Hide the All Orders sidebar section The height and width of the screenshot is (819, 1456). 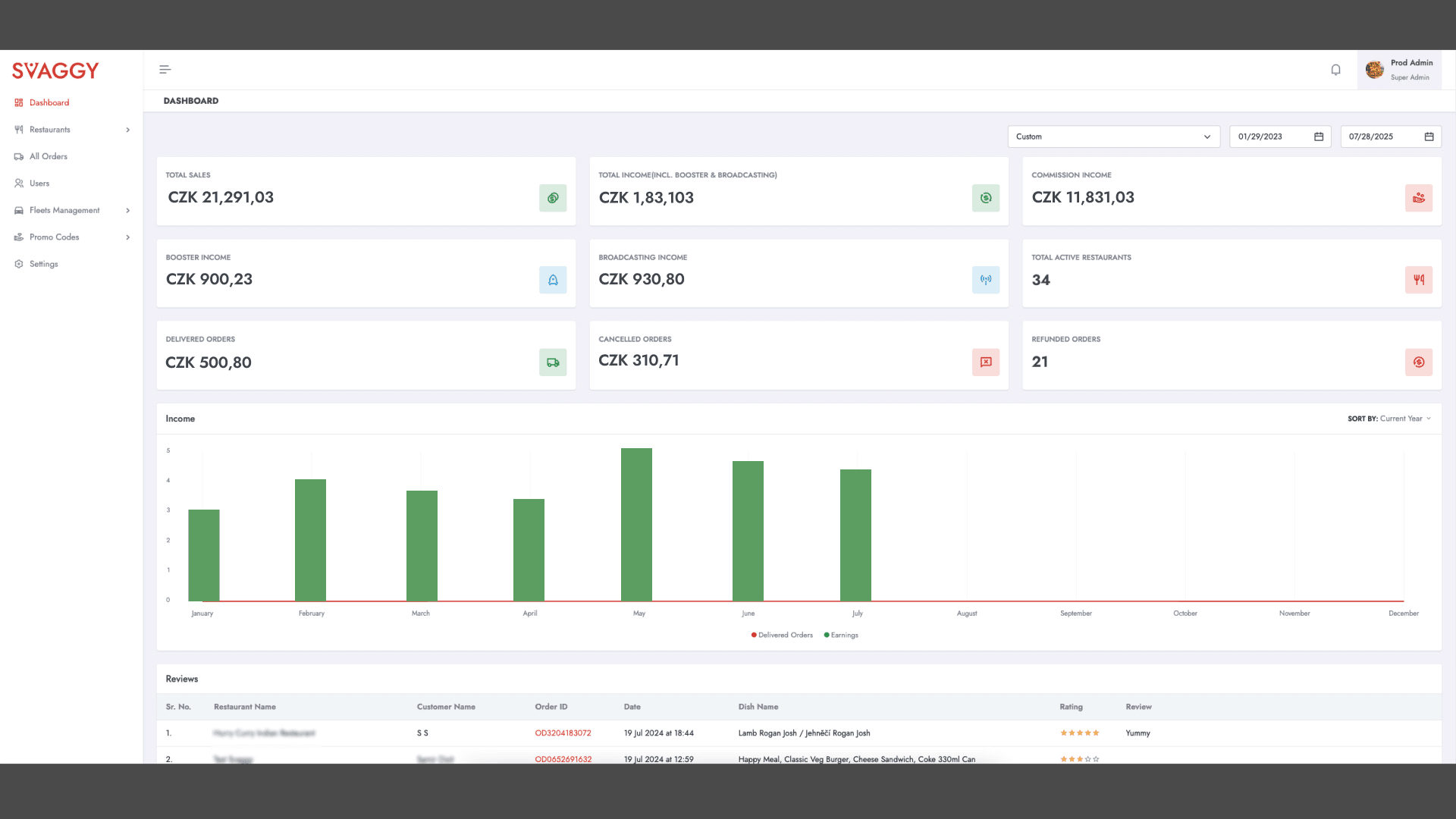click(49, 156)
